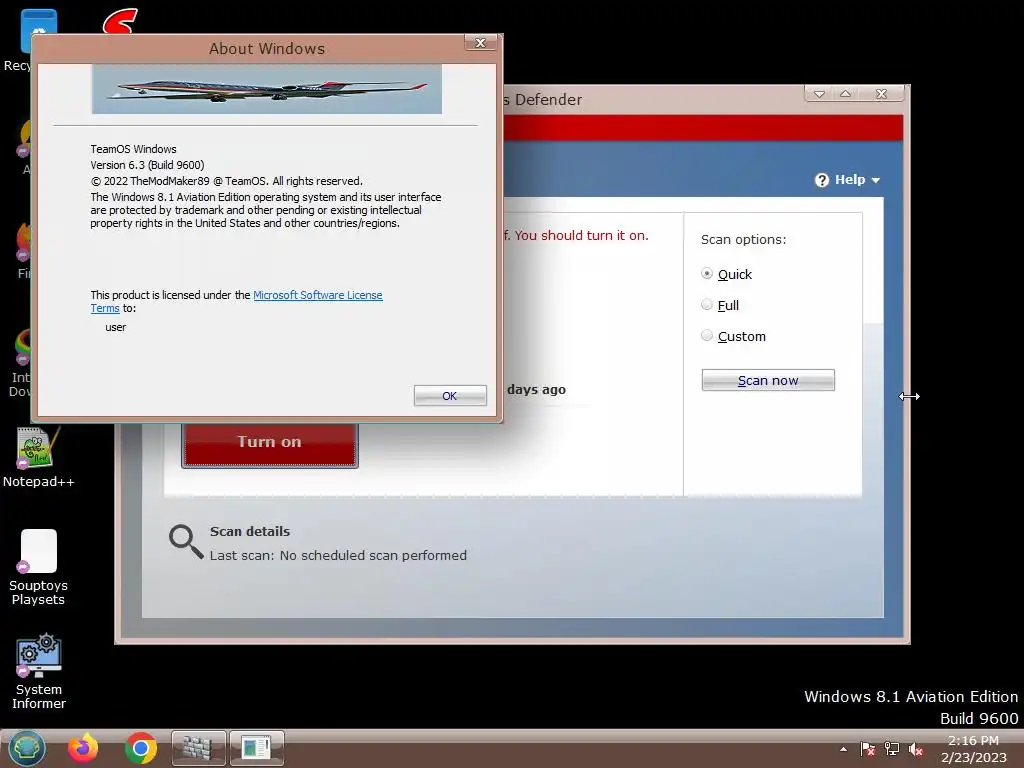Viewport: 1024px width, 768px height.
Task: Open Souptoys Playsets desktop shortcut
Action: pyautogui.click(x=39, y=568)
